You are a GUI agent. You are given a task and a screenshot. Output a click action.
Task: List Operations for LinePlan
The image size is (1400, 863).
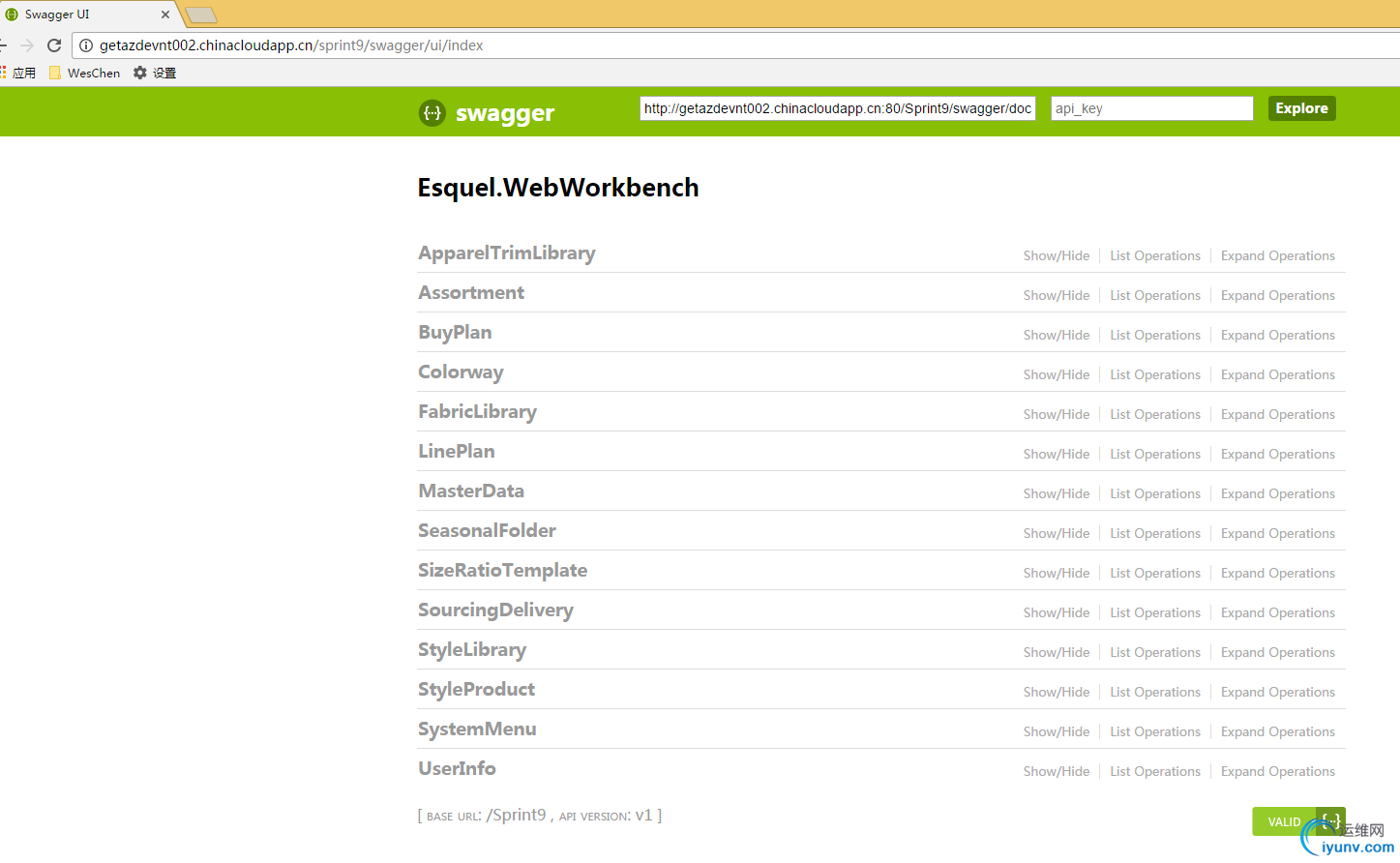pos(1155,454)
